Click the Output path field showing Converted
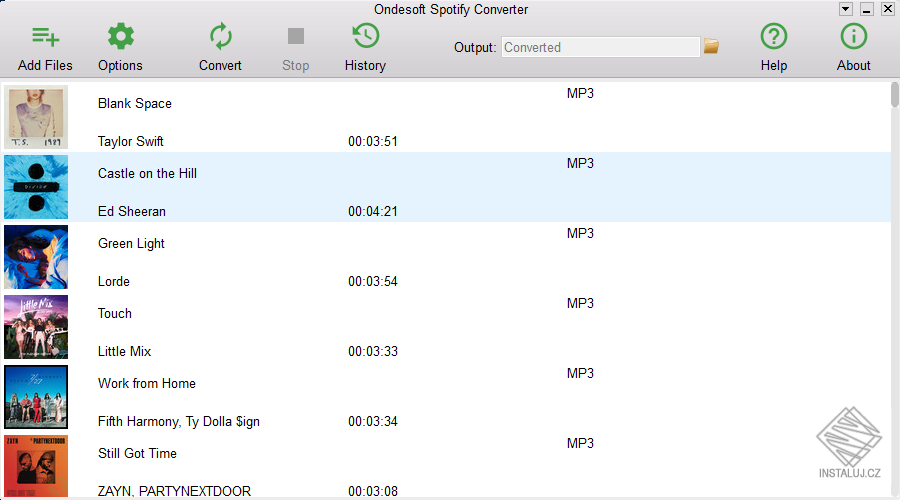The width and height of the screenshot is (900, 500). click(600, 47)
